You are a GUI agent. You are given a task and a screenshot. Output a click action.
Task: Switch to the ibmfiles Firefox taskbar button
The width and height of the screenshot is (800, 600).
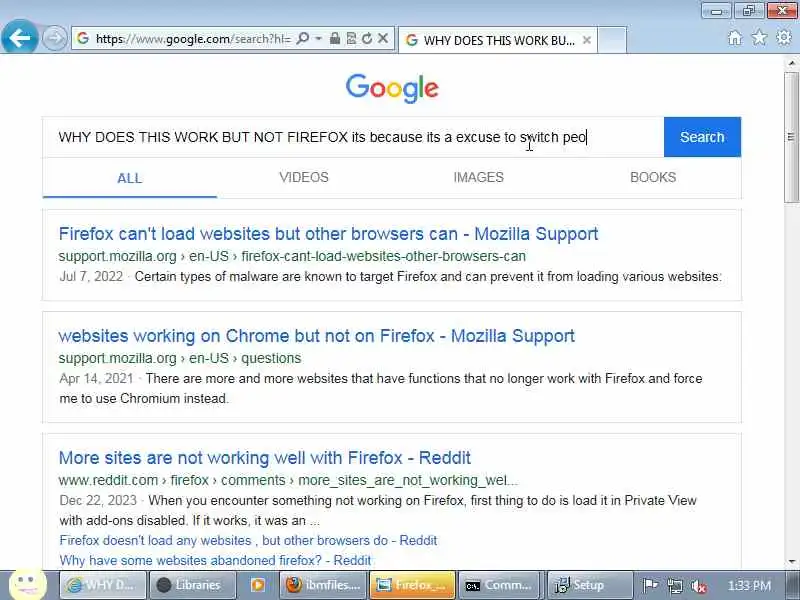pos(323,585)
